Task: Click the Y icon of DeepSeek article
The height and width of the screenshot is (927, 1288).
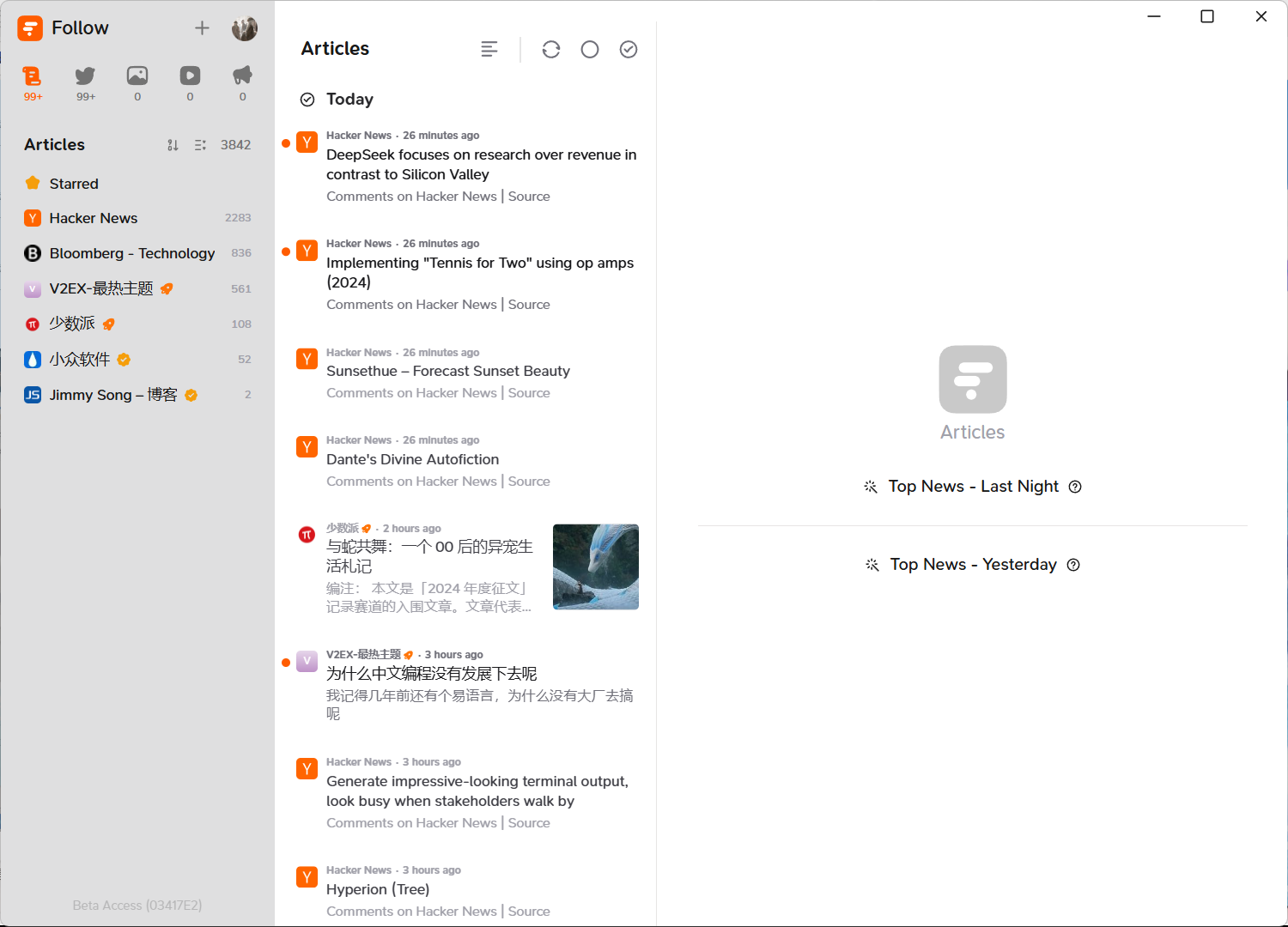Action: pyautogui.click(x=307, y=142)
